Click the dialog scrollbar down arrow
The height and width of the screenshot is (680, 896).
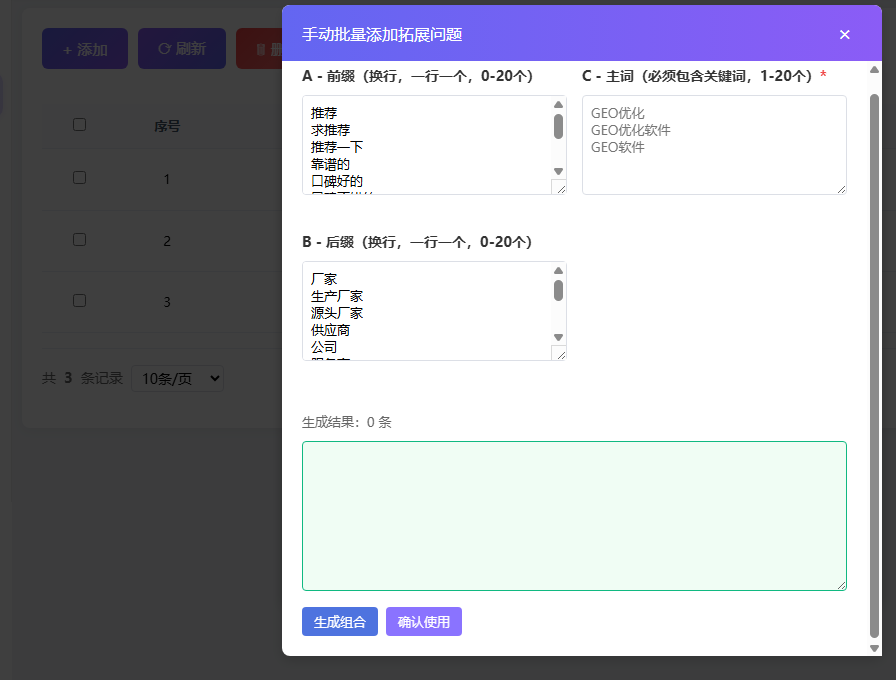[x=874, y=648]
